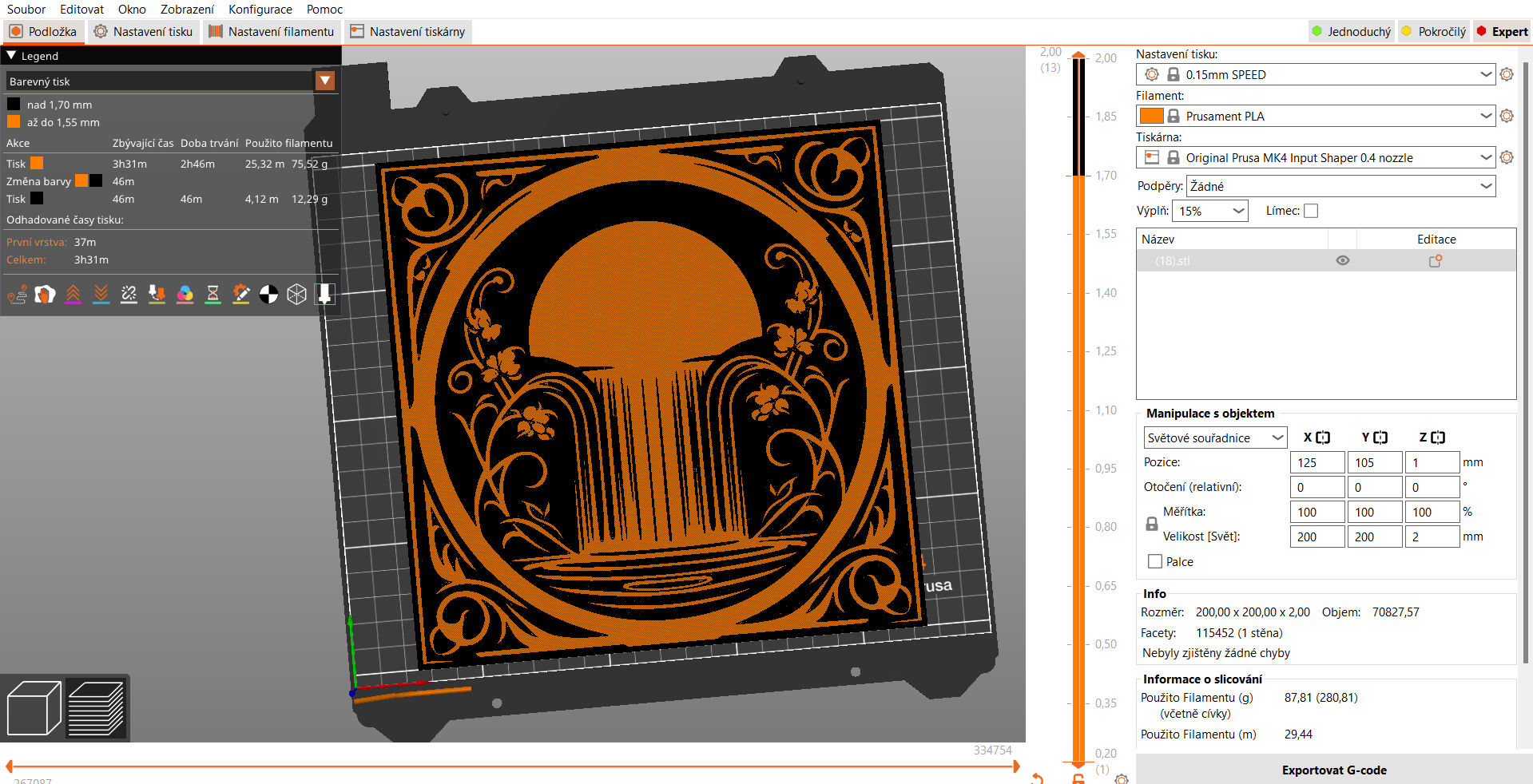Click the orange filament color swatch
This screenshot has height=784, width=1533.
coord(1151,116)
